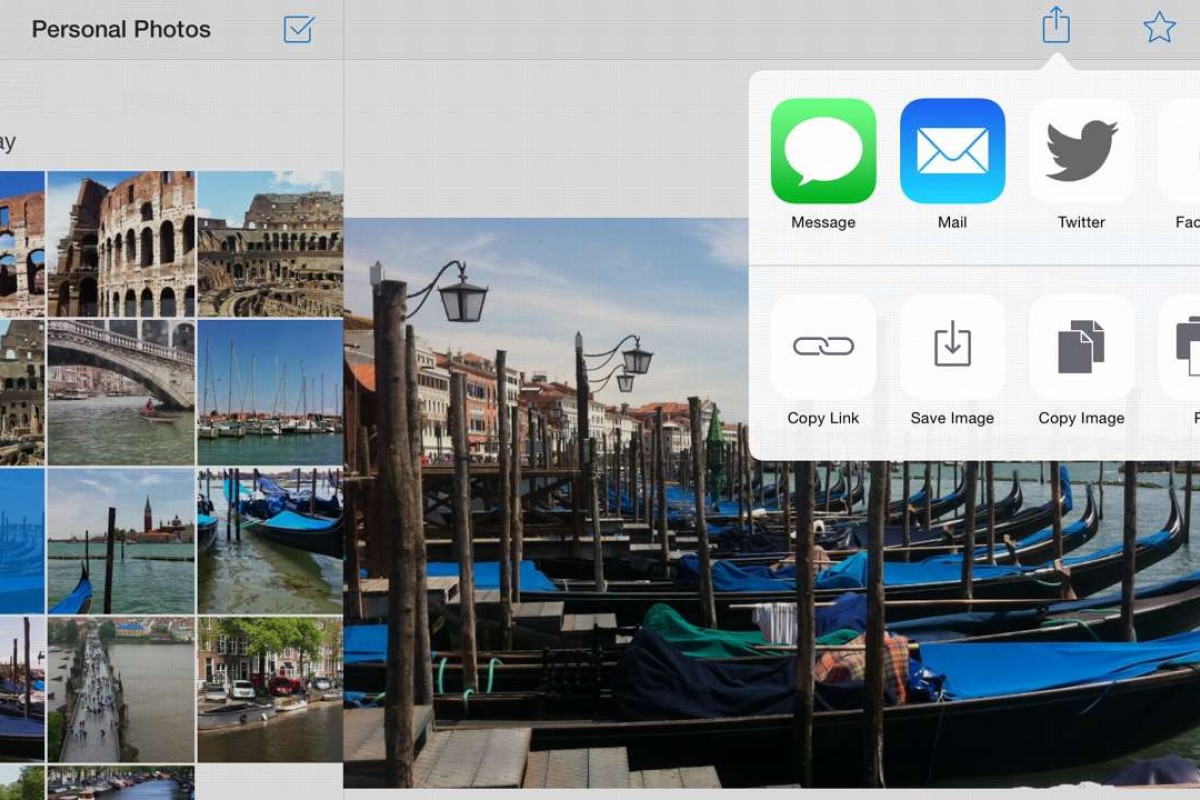Enable photo selection mode with the checkmark icon
This screenshot has width=1200, height=800.
click(x=298, y=31)
